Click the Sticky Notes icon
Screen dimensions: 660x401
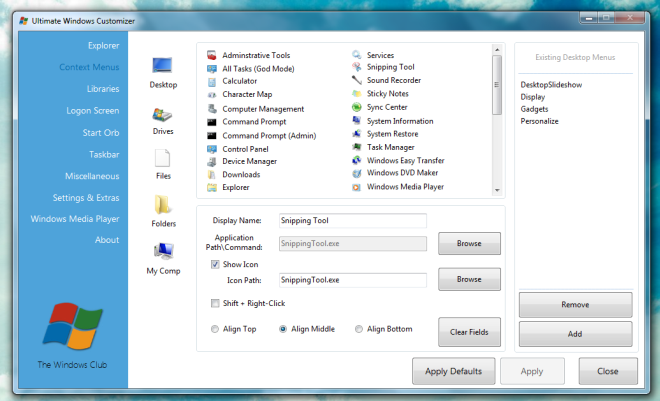click(x=357, y=93)
